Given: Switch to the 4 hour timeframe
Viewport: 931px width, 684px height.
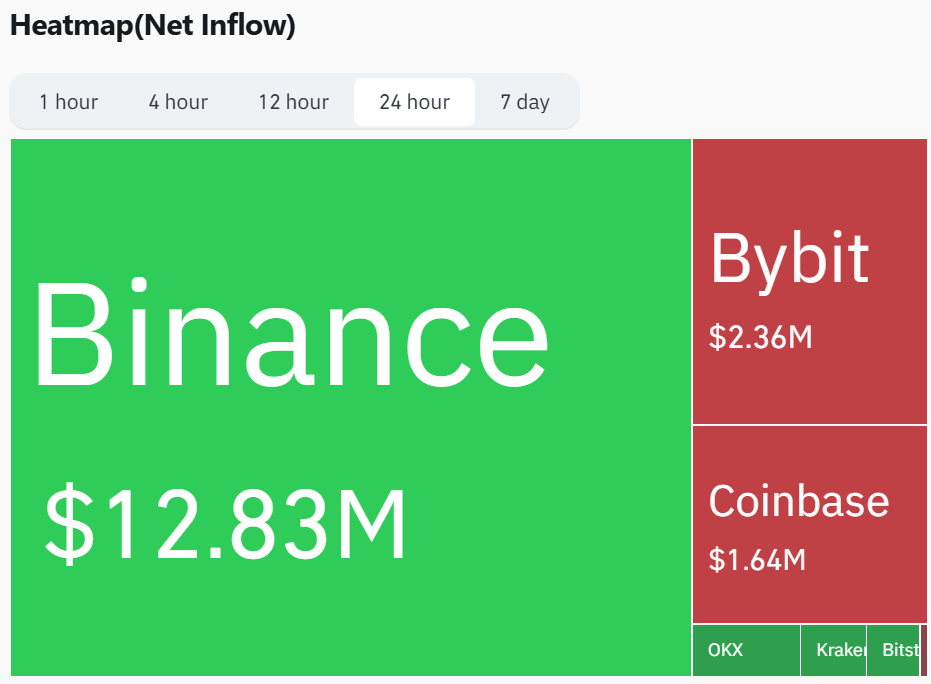Looking at the screenshot, I should click(178, 102).
